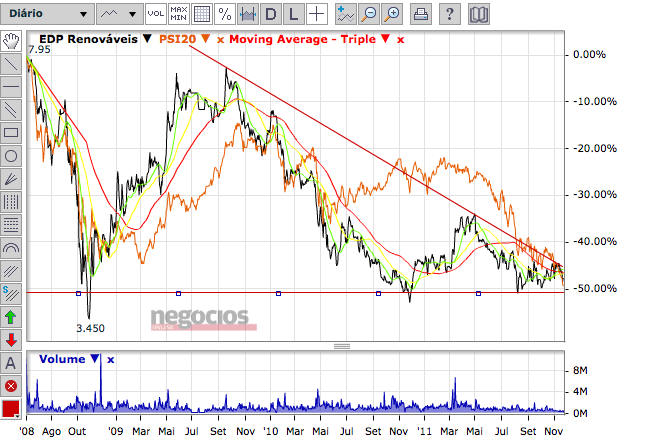Select the triple parallel lines tool
652x444 pixels.
pos(11,271)
